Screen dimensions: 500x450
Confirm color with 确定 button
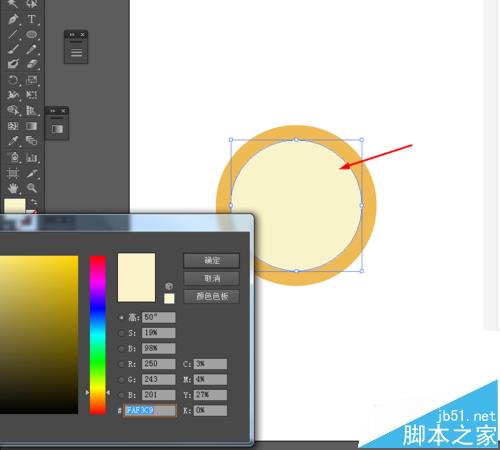tap(211, 260)
